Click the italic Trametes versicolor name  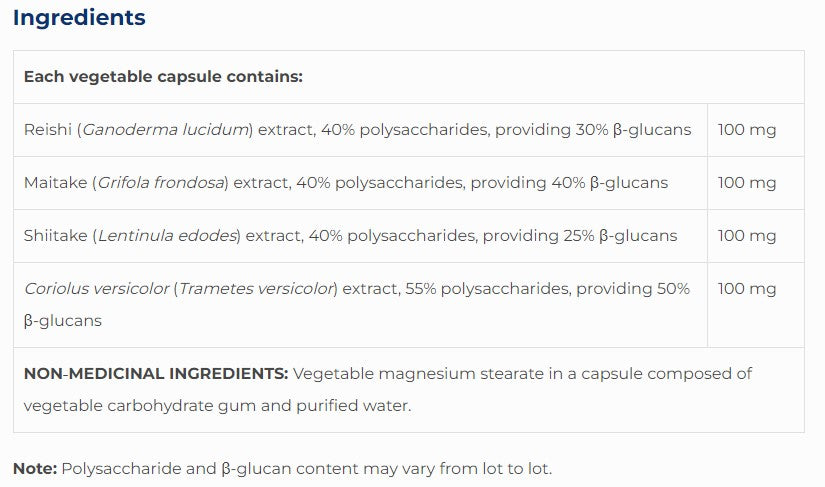coord(256,289)
